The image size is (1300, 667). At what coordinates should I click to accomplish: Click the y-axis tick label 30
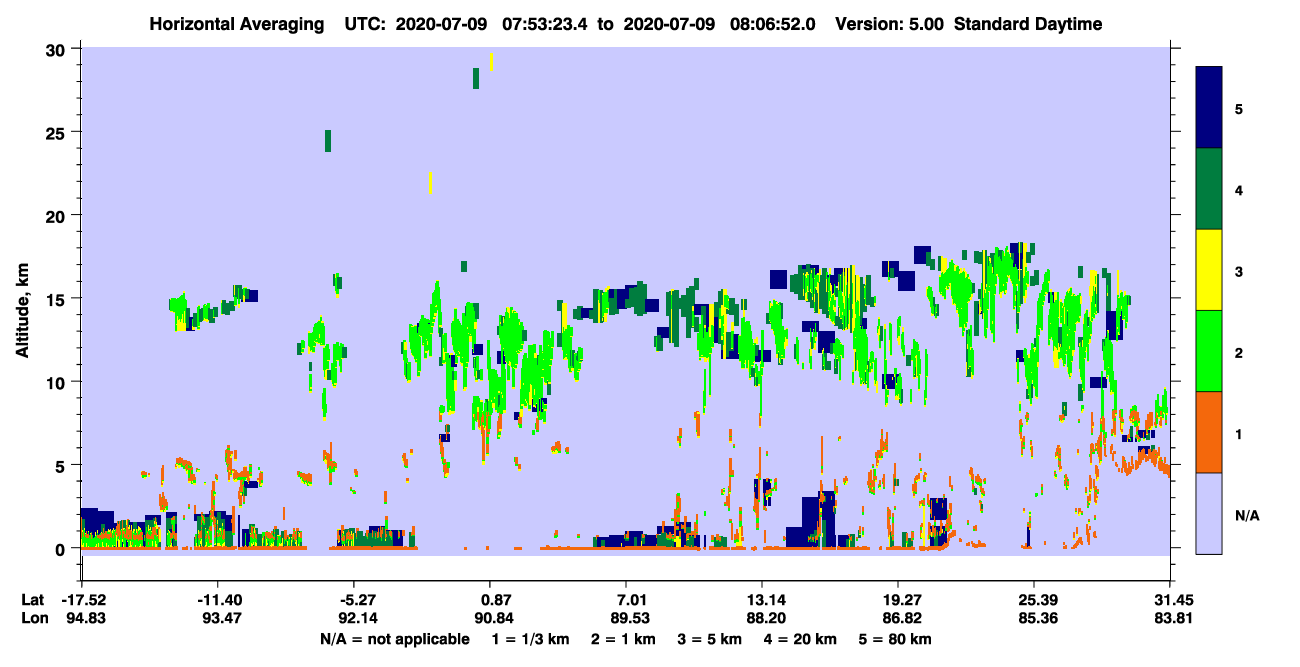57,49
